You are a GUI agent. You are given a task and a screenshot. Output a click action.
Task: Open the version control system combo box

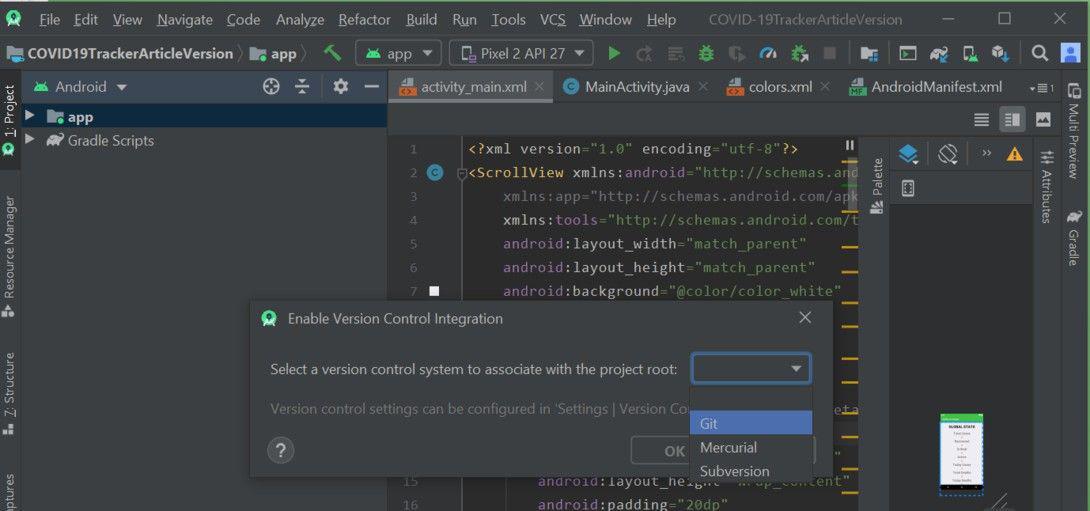[751, 368]
